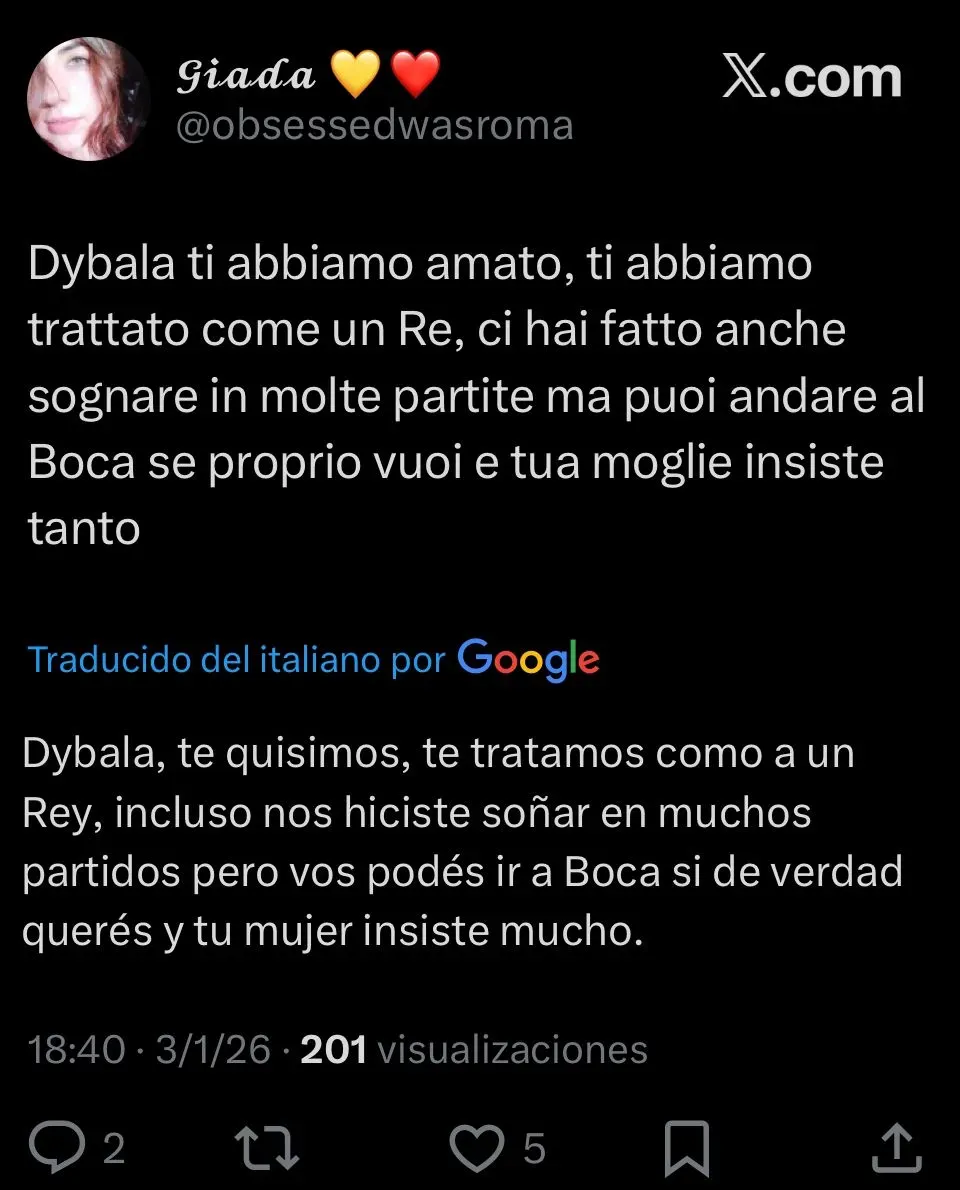Click the yellow heart emoji beside Giada
Viewport: 960px width, 1190px height.
(356, 74)
